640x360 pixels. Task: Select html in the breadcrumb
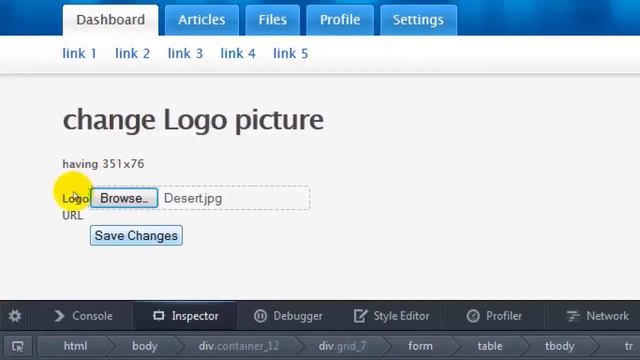click(76, 346)
